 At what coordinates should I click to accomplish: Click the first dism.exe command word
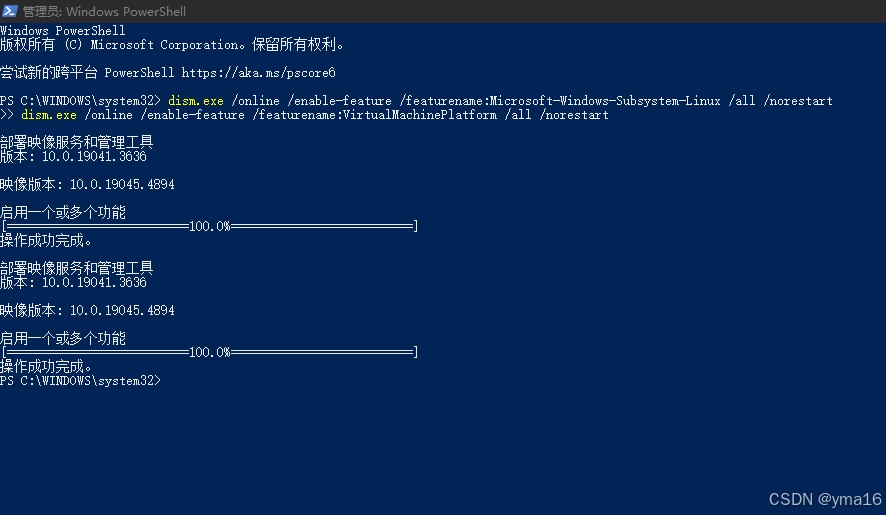tap(195, 101)
